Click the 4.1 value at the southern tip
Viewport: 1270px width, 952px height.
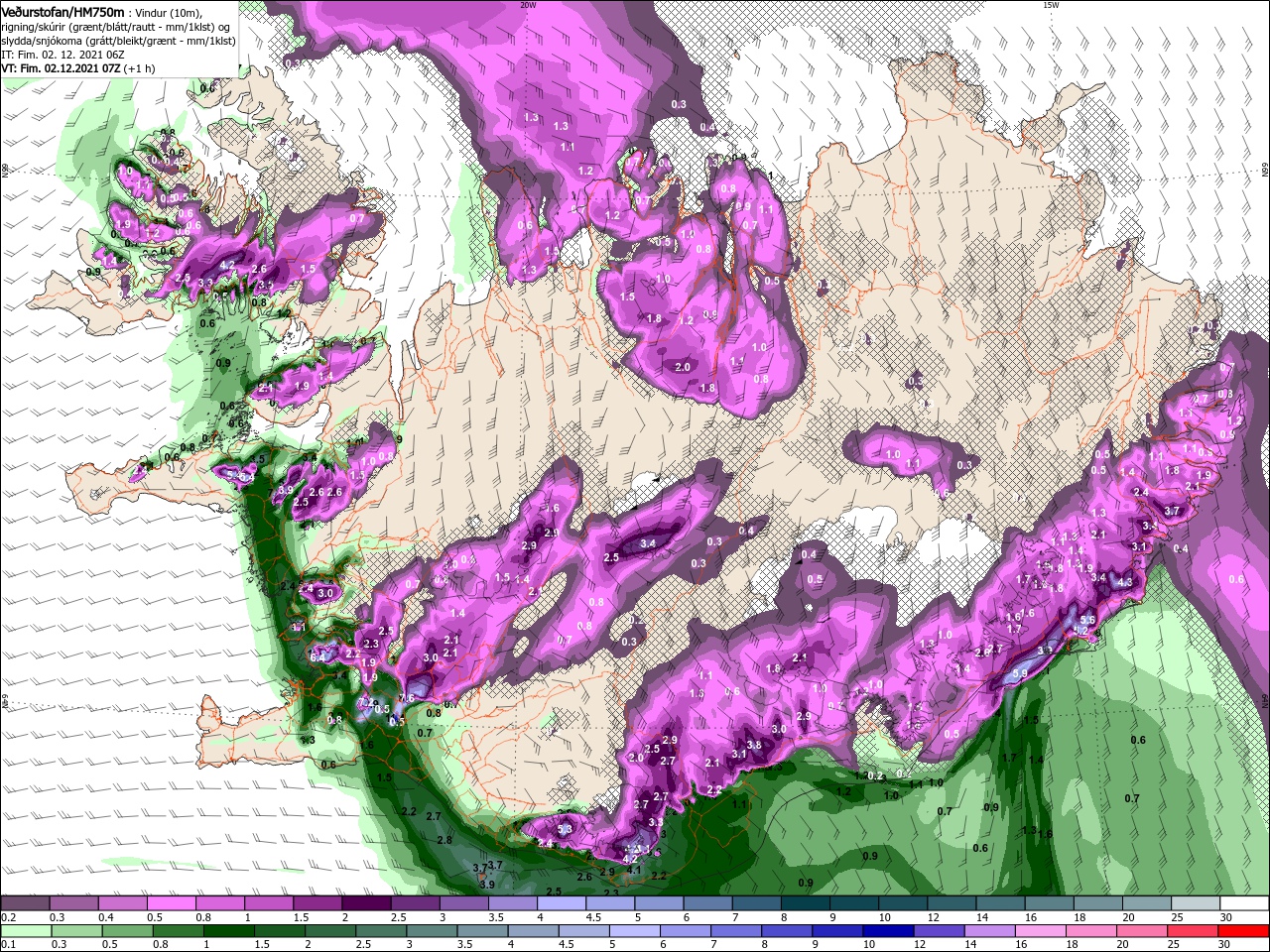[634, 870]
